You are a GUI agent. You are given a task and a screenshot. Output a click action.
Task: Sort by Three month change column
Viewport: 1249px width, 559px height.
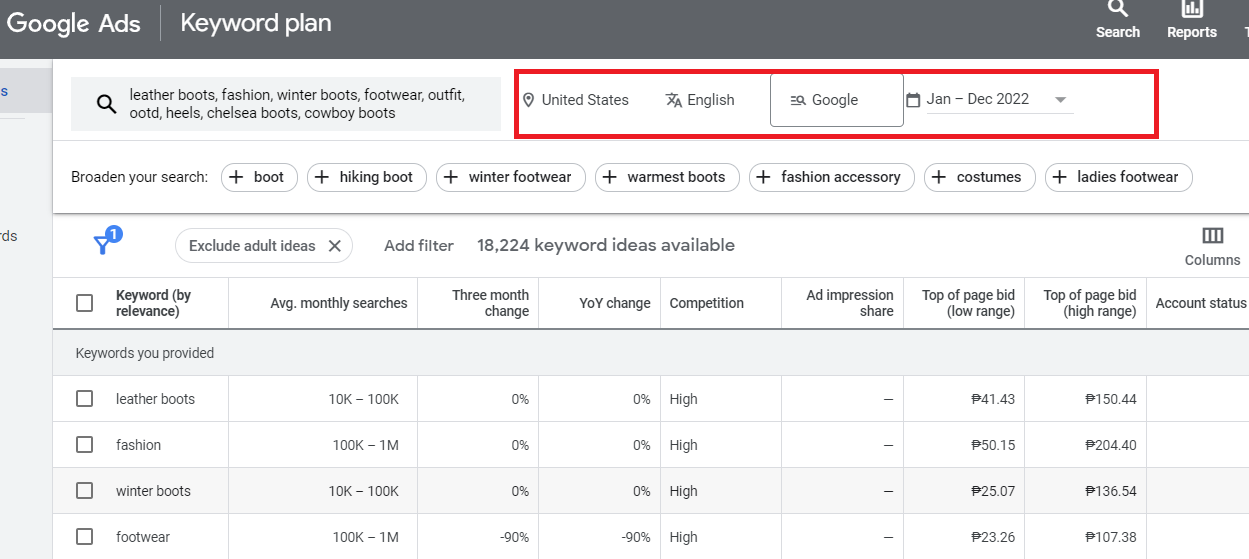[490, 303]
